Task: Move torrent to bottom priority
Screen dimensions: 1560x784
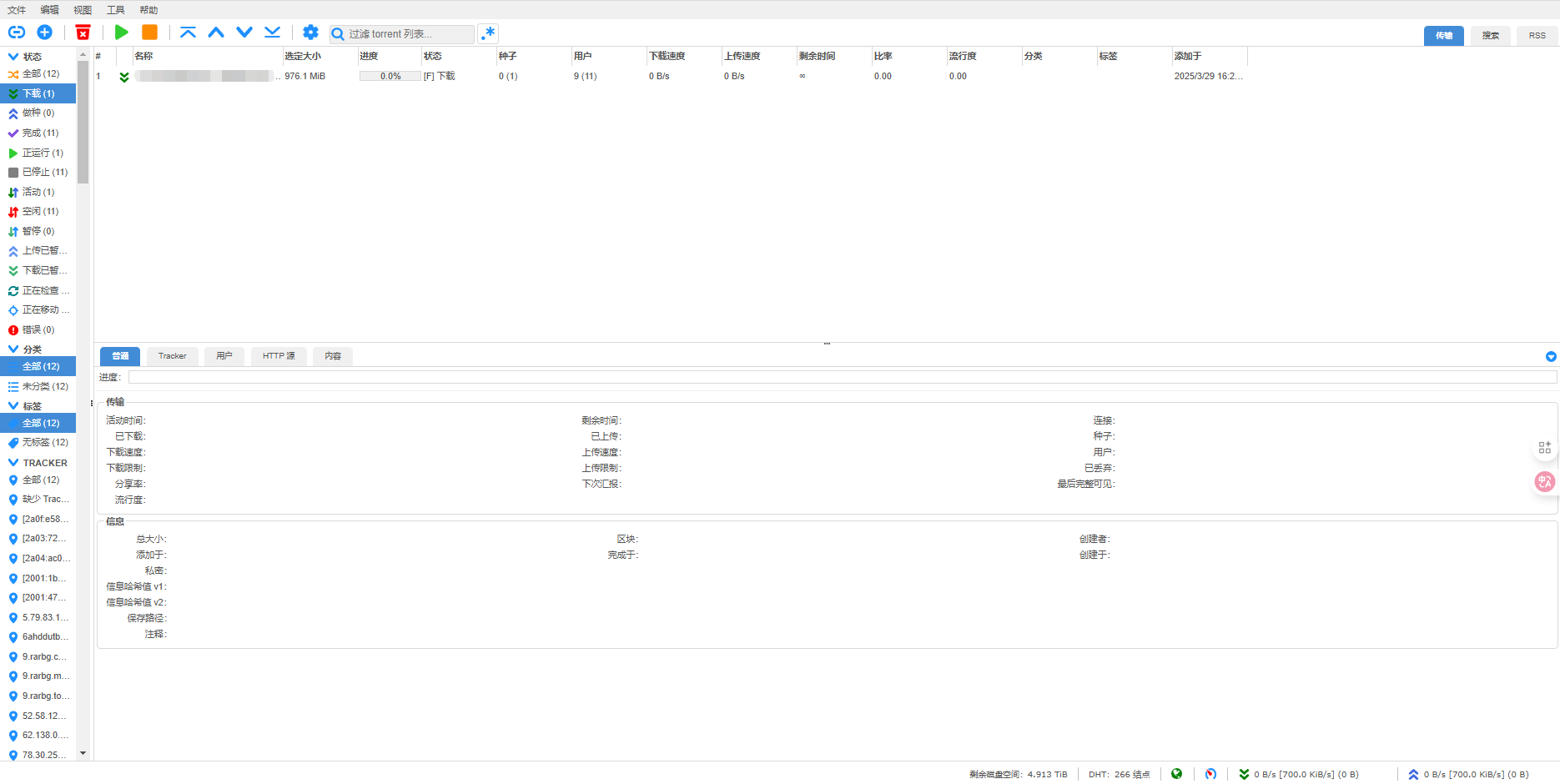Action: click(x=272, y=32)
